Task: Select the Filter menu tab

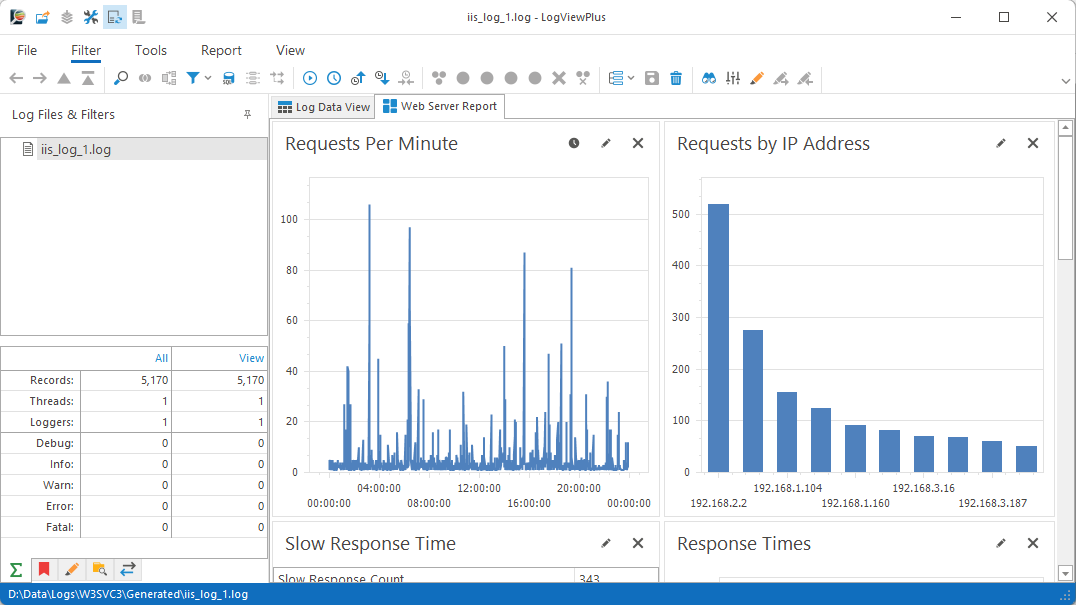Action: click(86, 50)
